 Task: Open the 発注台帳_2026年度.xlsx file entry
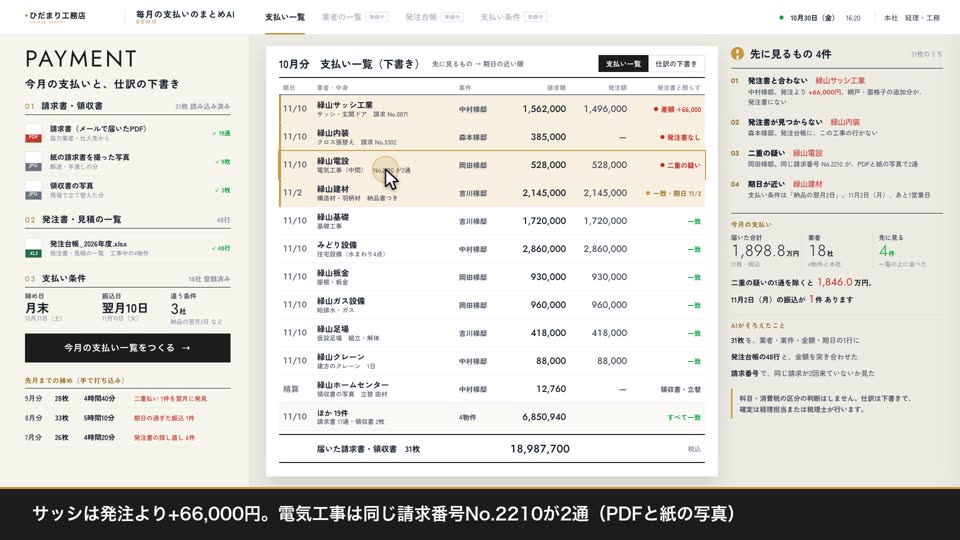tap(127, 248)
